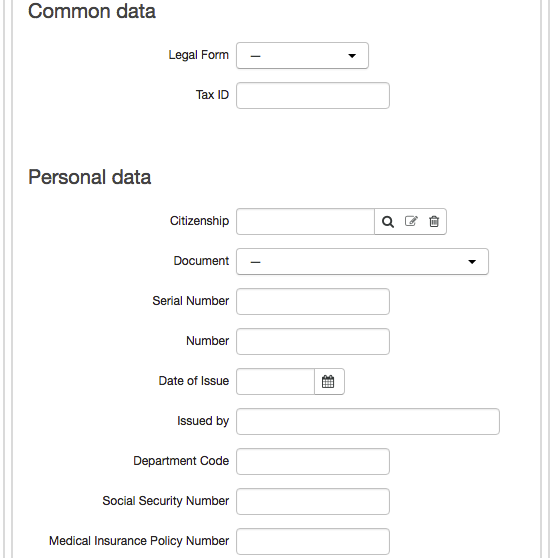Select the Serial Number input box
Viewport: 553px width, 558px height.
click(x=313, y=301)
